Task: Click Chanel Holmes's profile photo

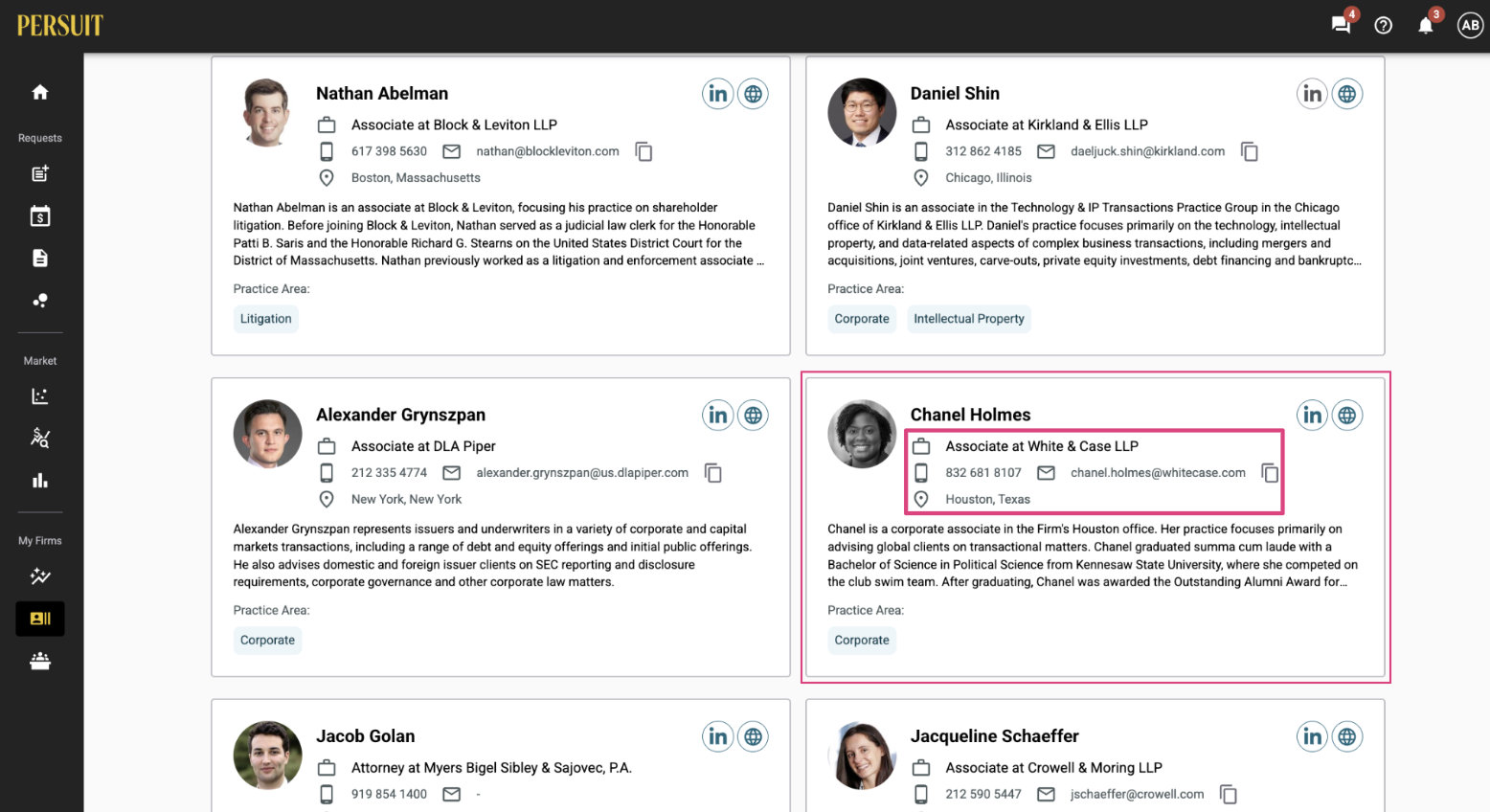Action: click(862, 434)
